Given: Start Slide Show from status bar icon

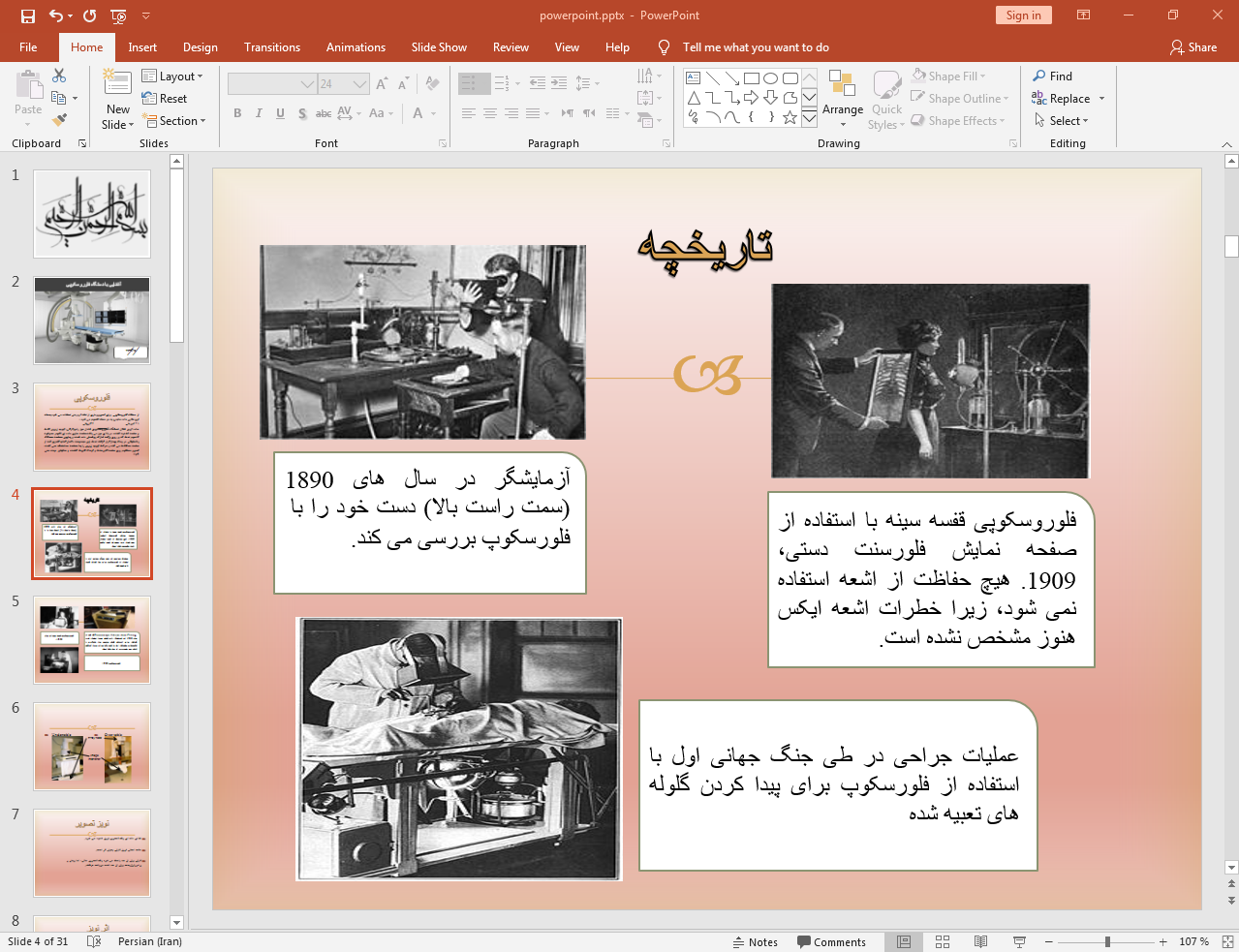Looking at the screenshot, I should (x=1019, y=941).
